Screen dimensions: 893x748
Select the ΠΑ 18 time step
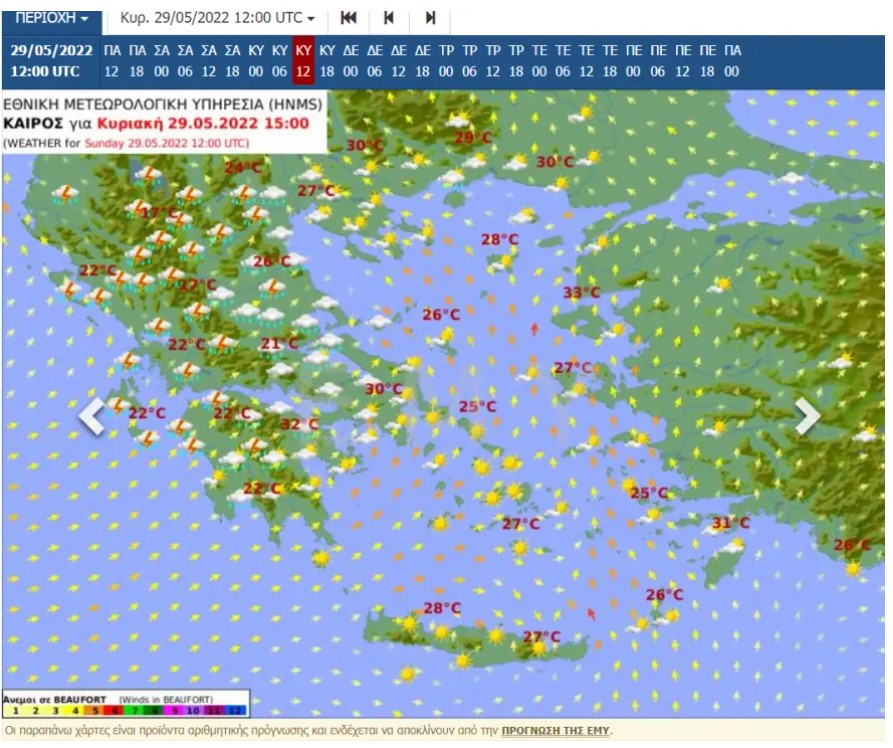[x=137, y=61]
